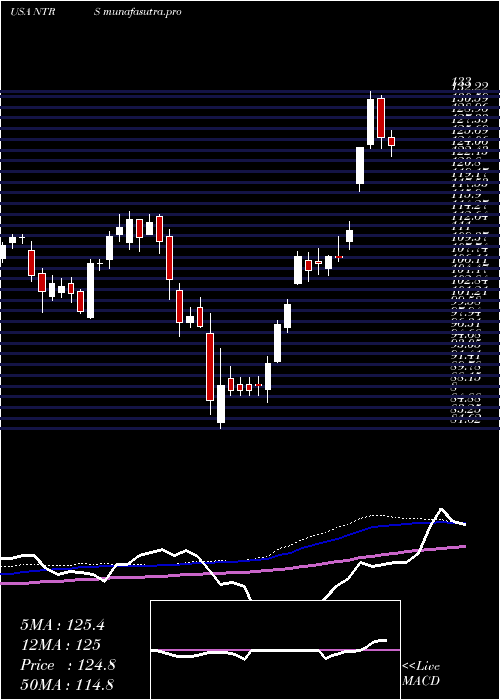Select the 12MA : 125 label
Image resolution: width=500 pixels, height=700 pixels.
point(60,645)
